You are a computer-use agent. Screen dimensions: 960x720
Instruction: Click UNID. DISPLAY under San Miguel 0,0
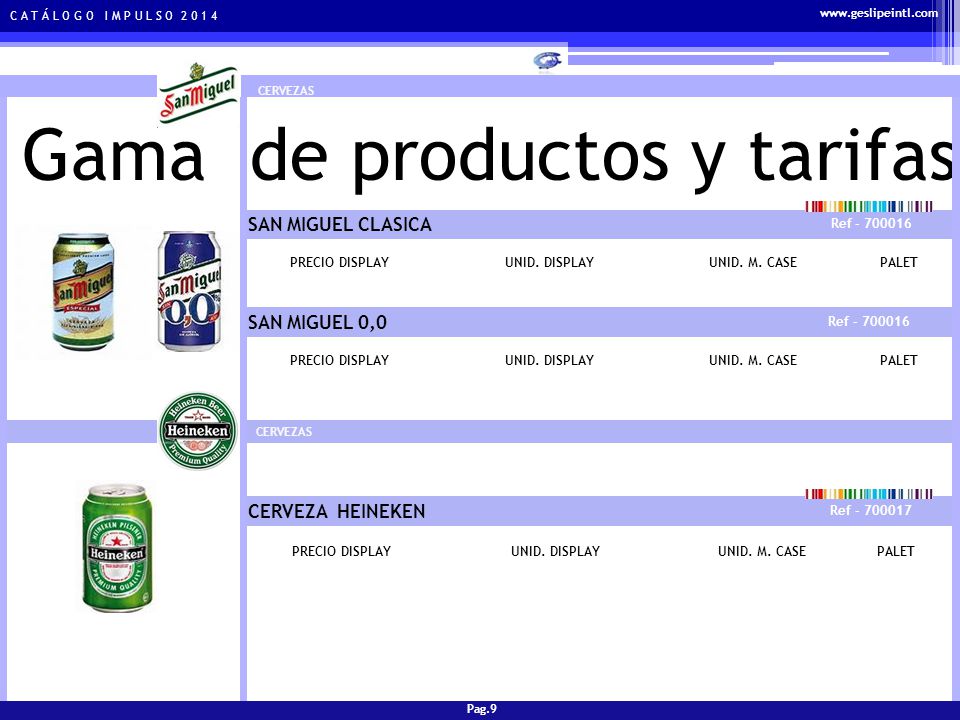(549, 360)
